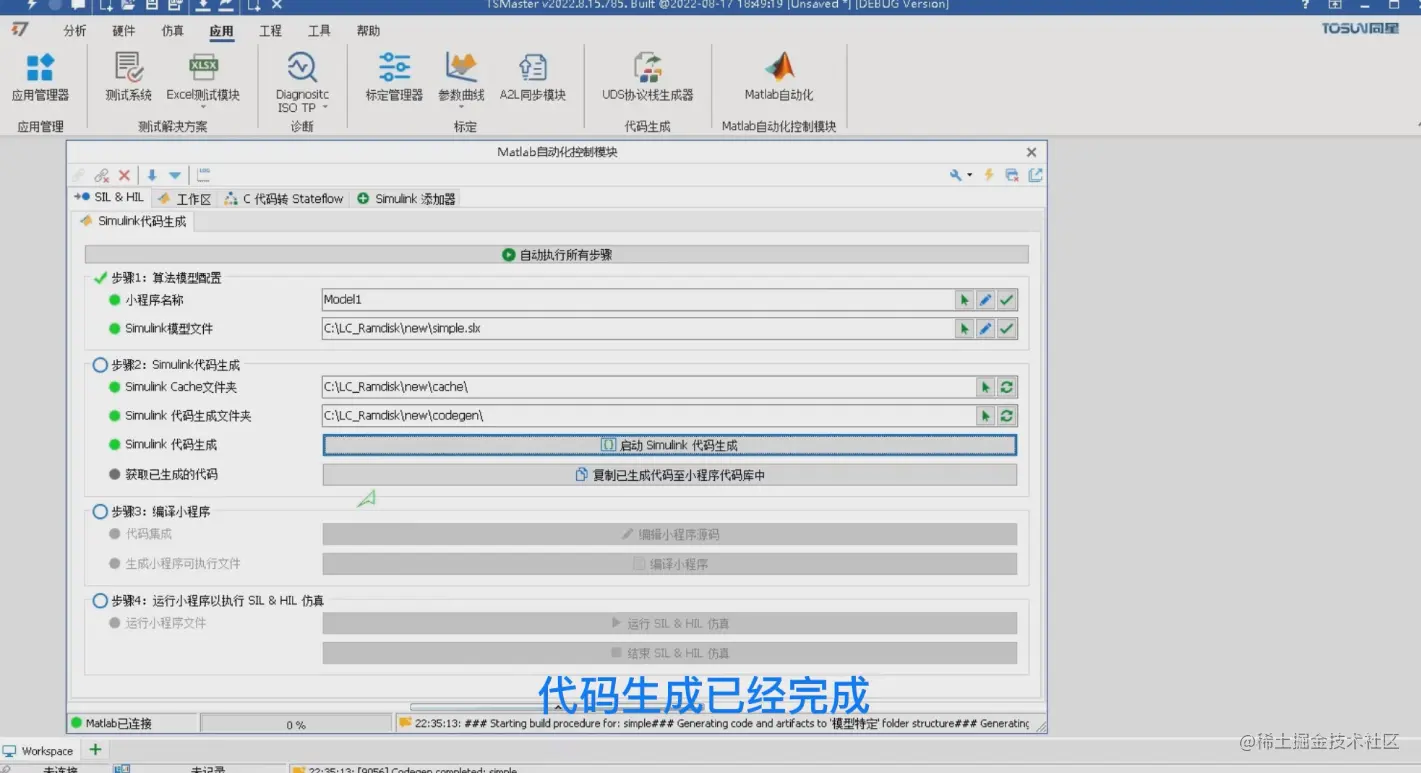1421x773 pixels.
Task: Click the cursor pick icon for Simulink模型文件
Action: click(964, 329)
